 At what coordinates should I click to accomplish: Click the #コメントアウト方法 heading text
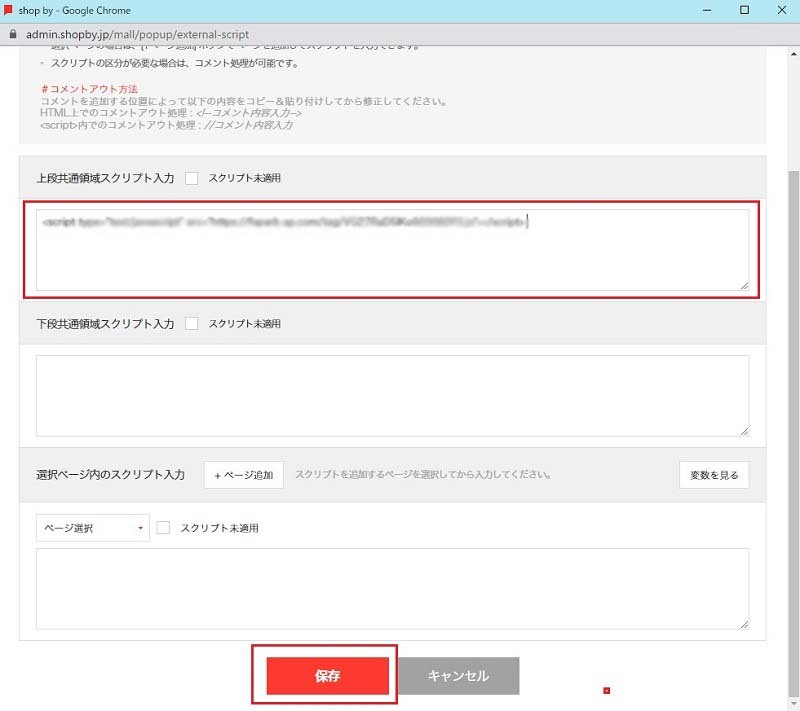89,89
